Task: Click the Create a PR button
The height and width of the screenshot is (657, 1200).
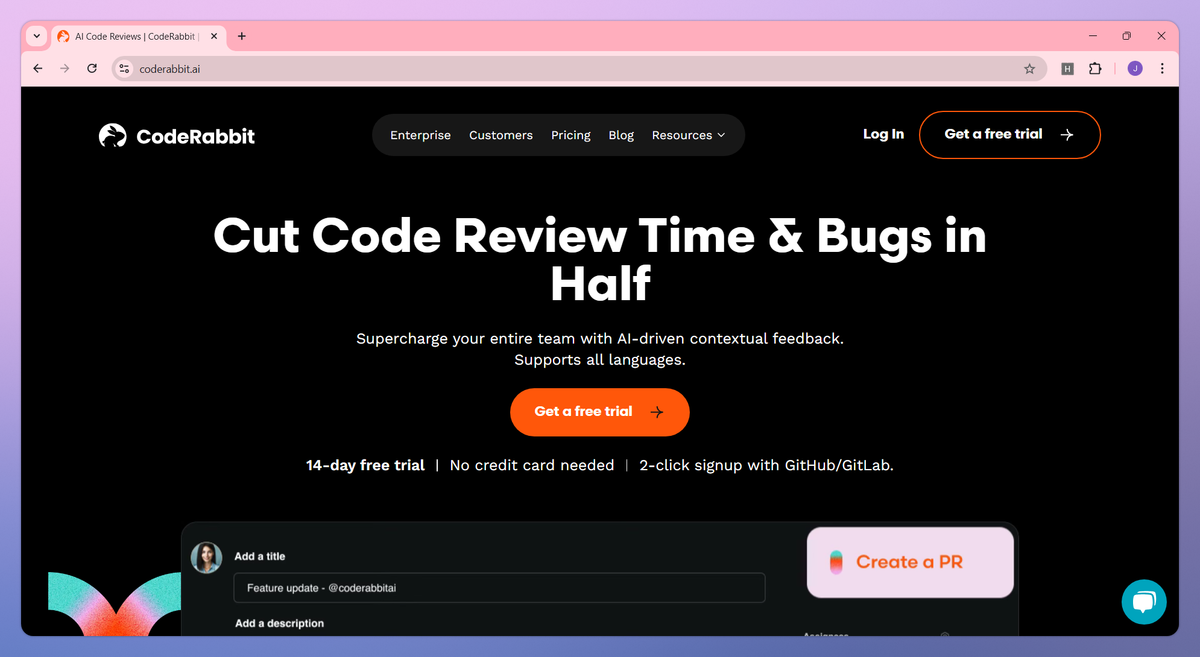Action: coord(910,562)
